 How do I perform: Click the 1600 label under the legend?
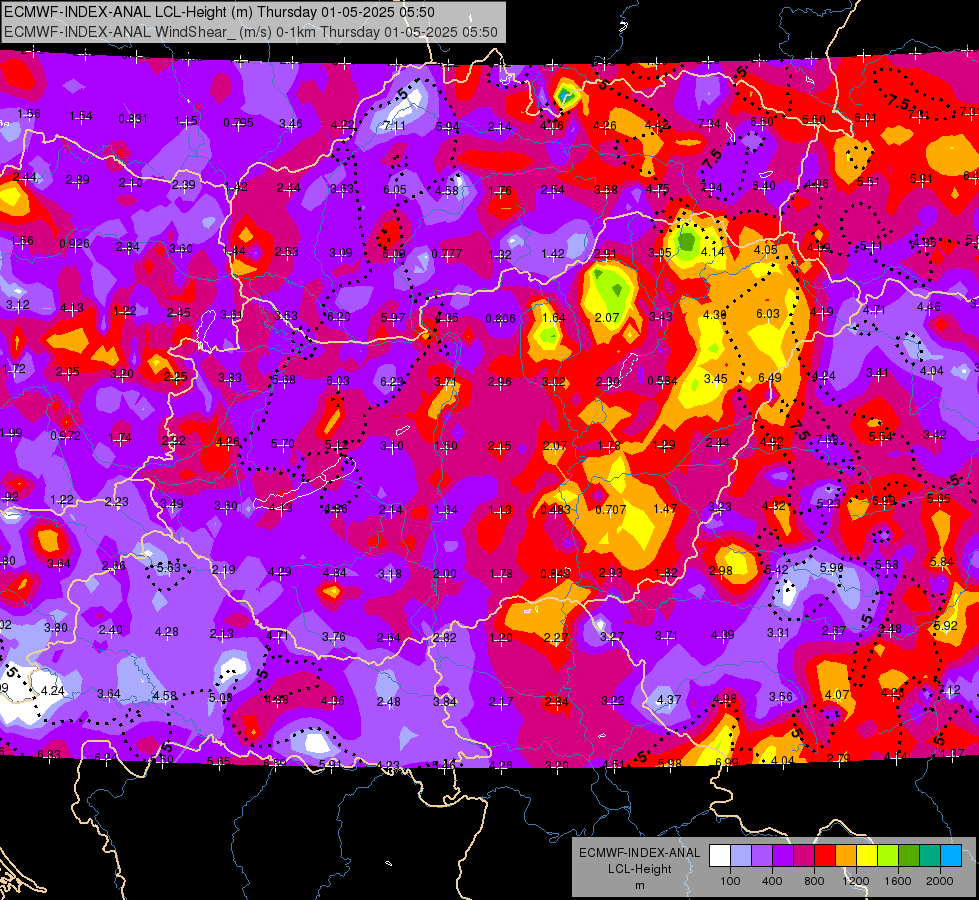[x=898, y=881]
